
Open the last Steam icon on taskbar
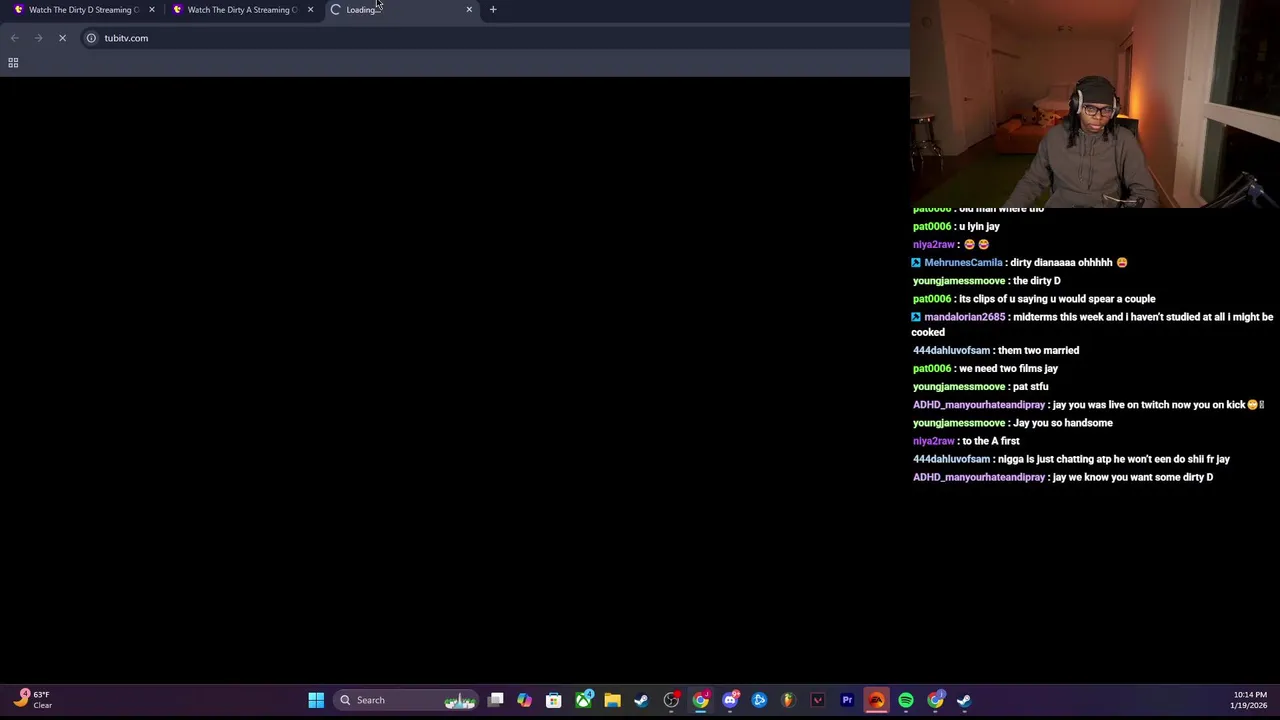pos(964,700)
